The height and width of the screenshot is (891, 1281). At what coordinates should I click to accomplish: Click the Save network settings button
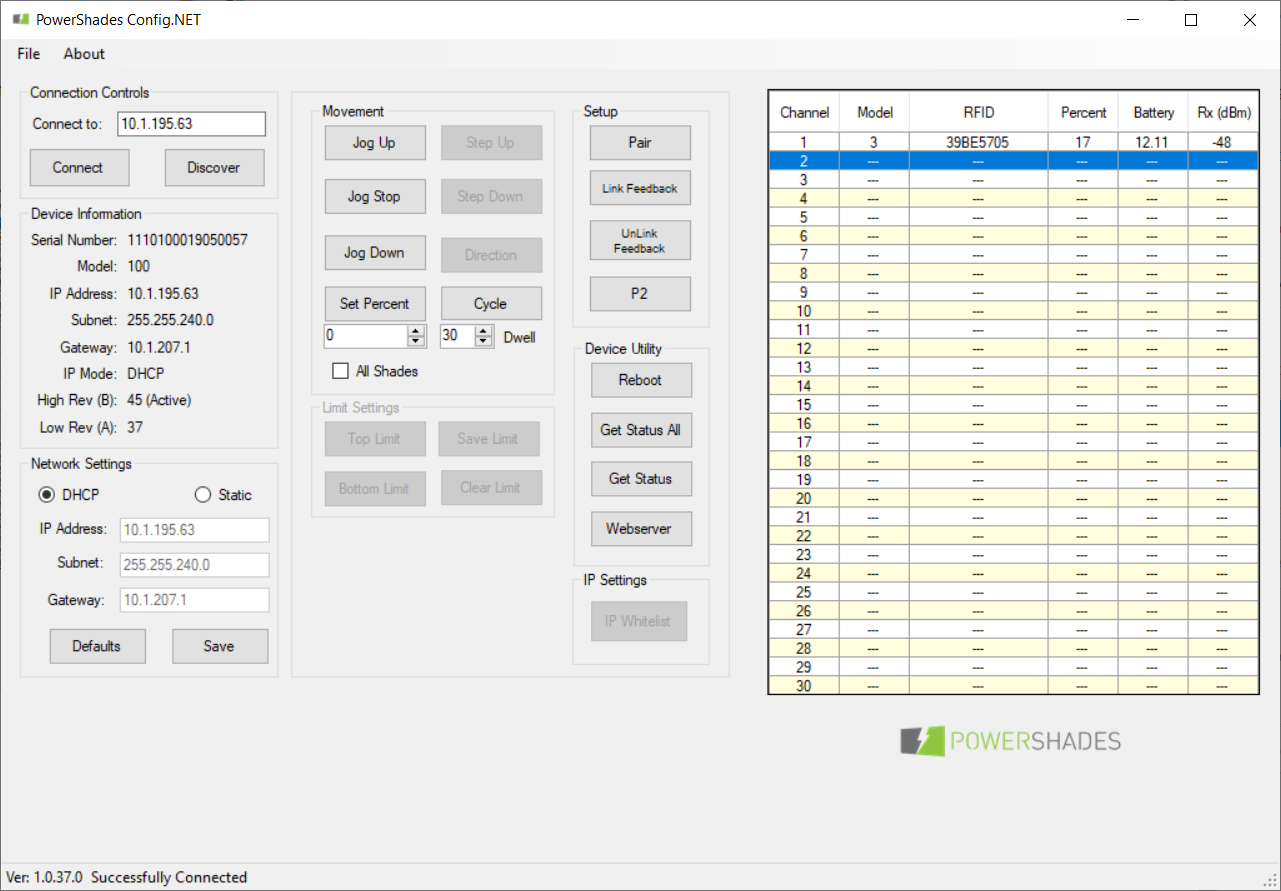click(219, 646)
